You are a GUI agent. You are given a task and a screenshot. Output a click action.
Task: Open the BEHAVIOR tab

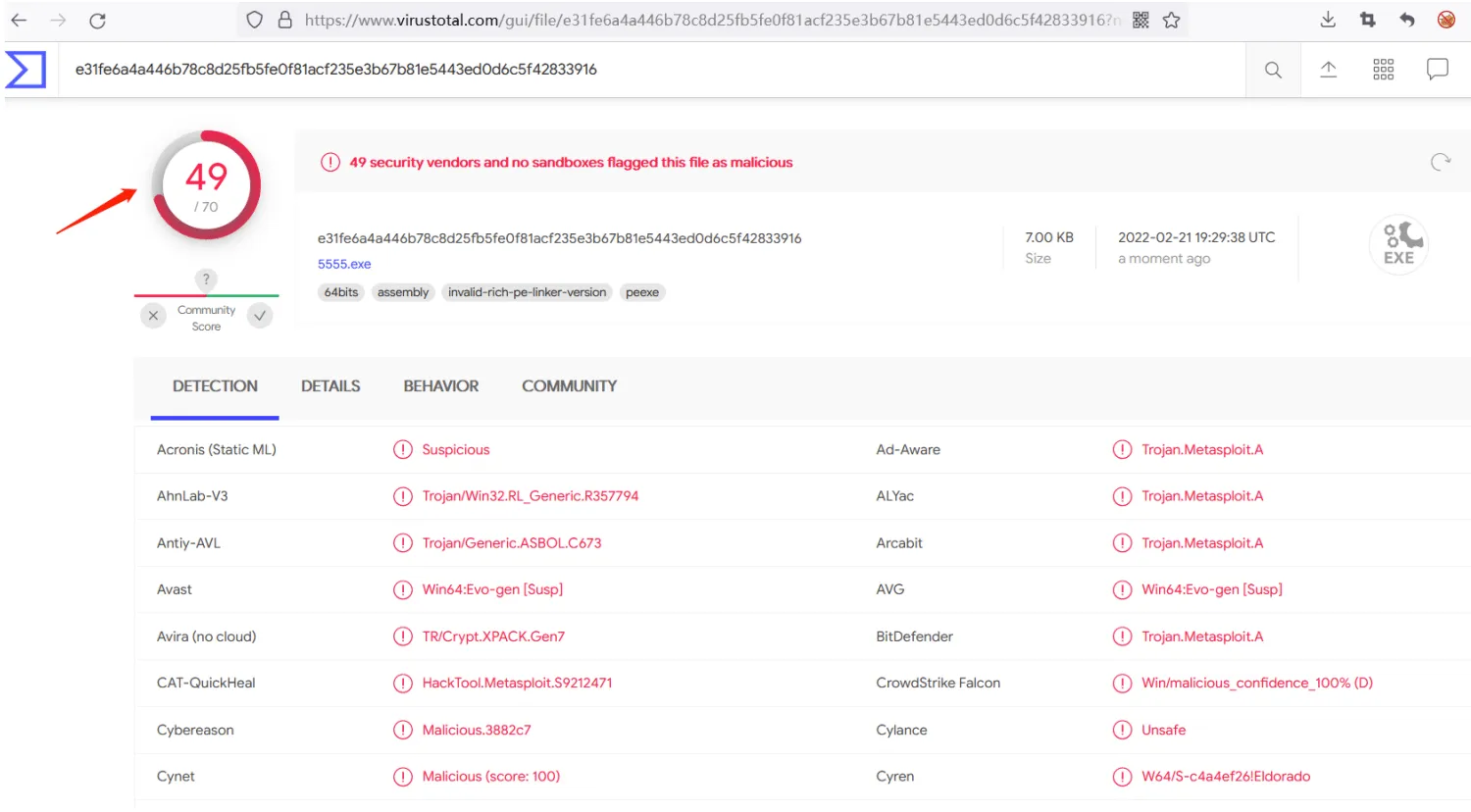click(441, 386)
